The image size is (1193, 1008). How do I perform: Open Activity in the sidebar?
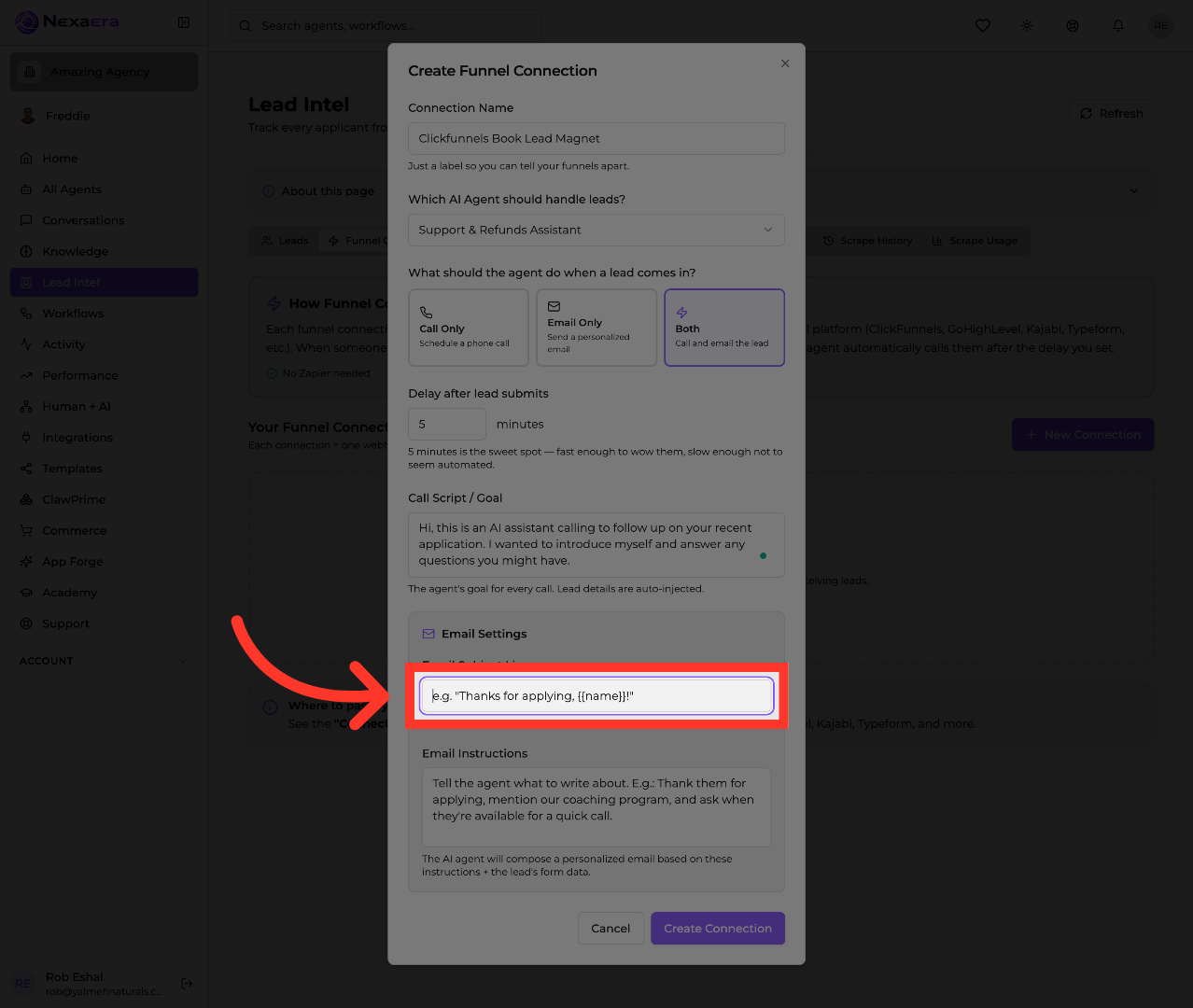click(104, 344)
